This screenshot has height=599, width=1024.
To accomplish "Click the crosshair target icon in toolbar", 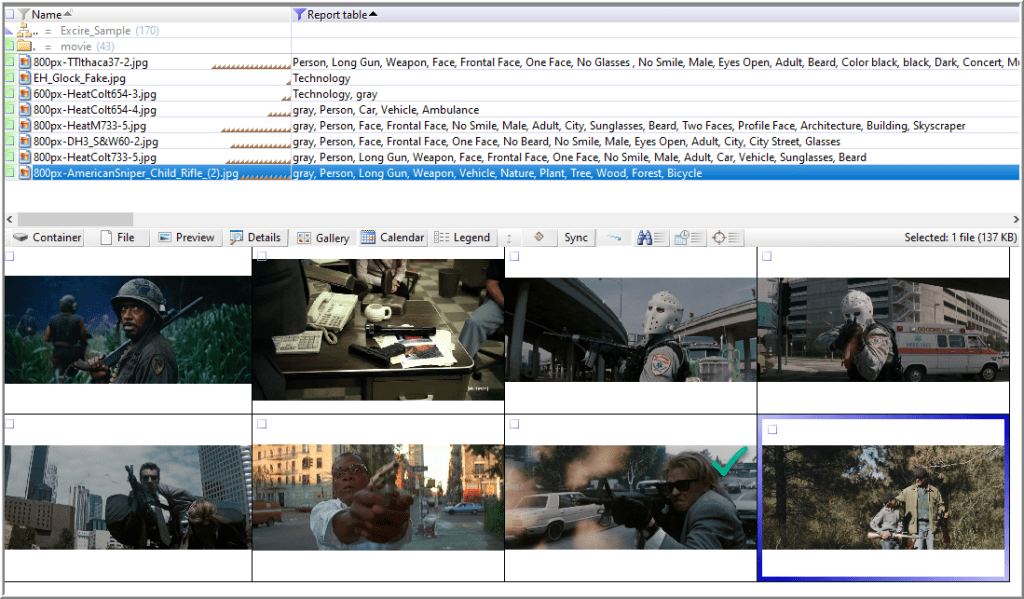I will [x=718, y=238].
